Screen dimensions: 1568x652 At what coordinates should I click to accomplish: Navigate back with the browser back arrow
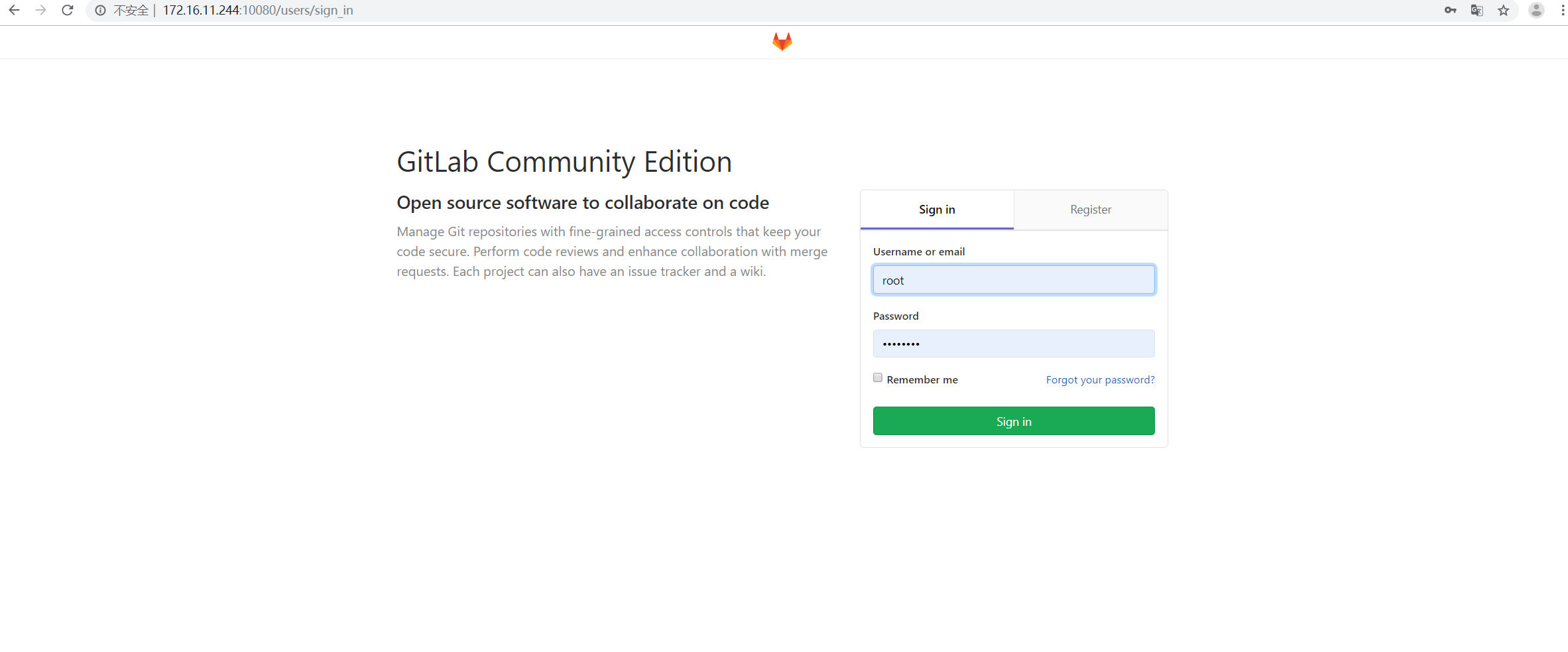15,10
